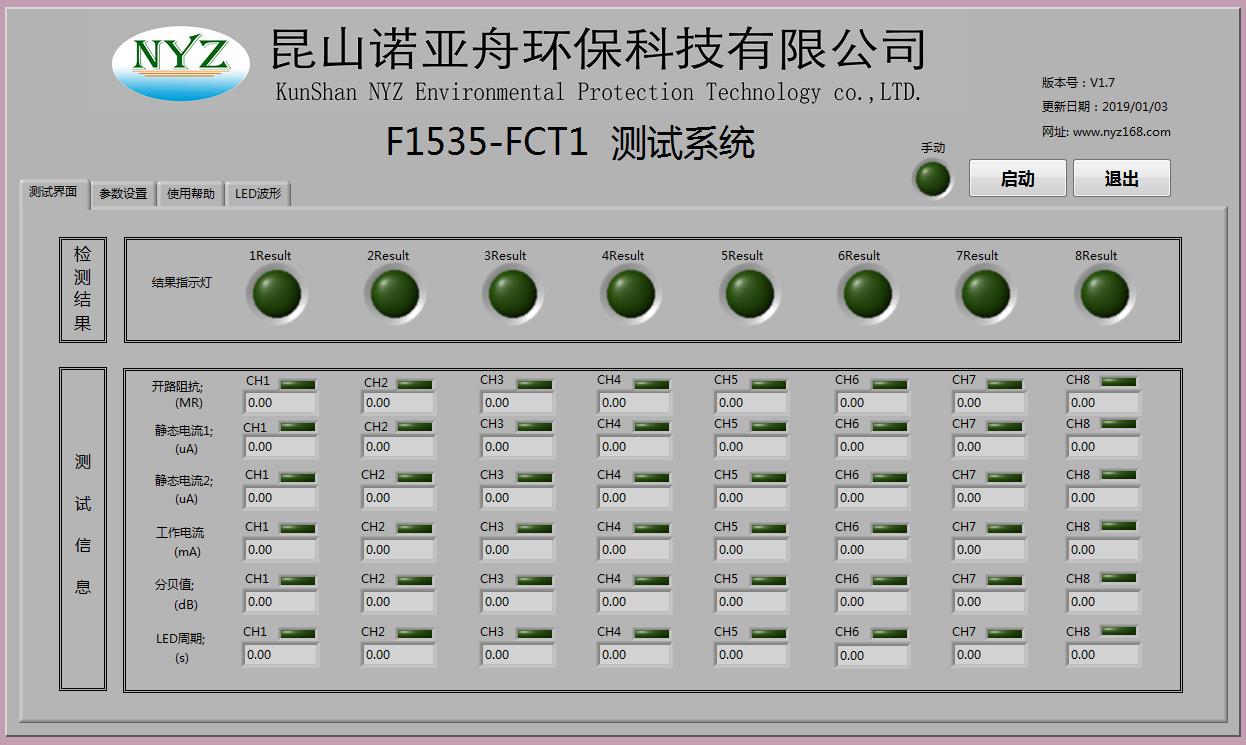Click the CH6 status LED in 静态电流1 row

tap(889, 428)
